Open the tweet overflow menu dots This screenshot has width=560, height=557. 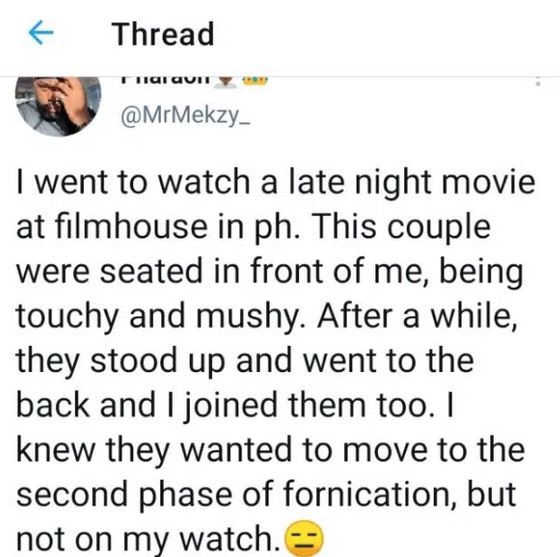(538, 82)
